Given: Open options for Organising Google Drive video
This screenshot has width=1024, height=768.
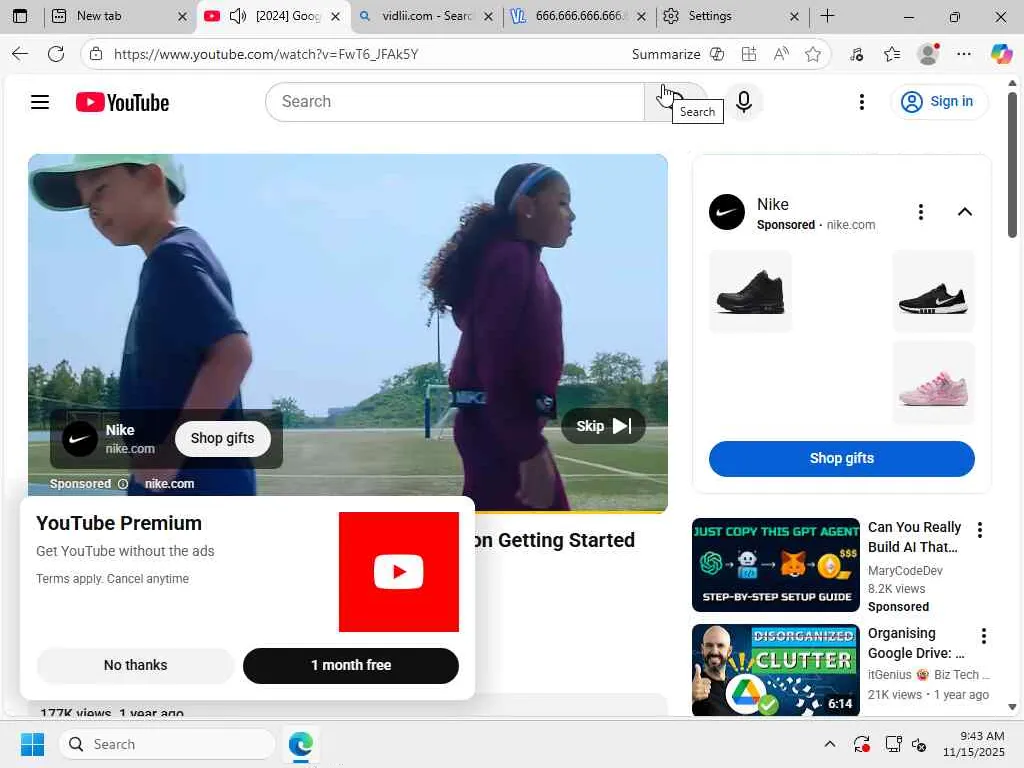Looking at the screenshot, I should click(984, 636).
